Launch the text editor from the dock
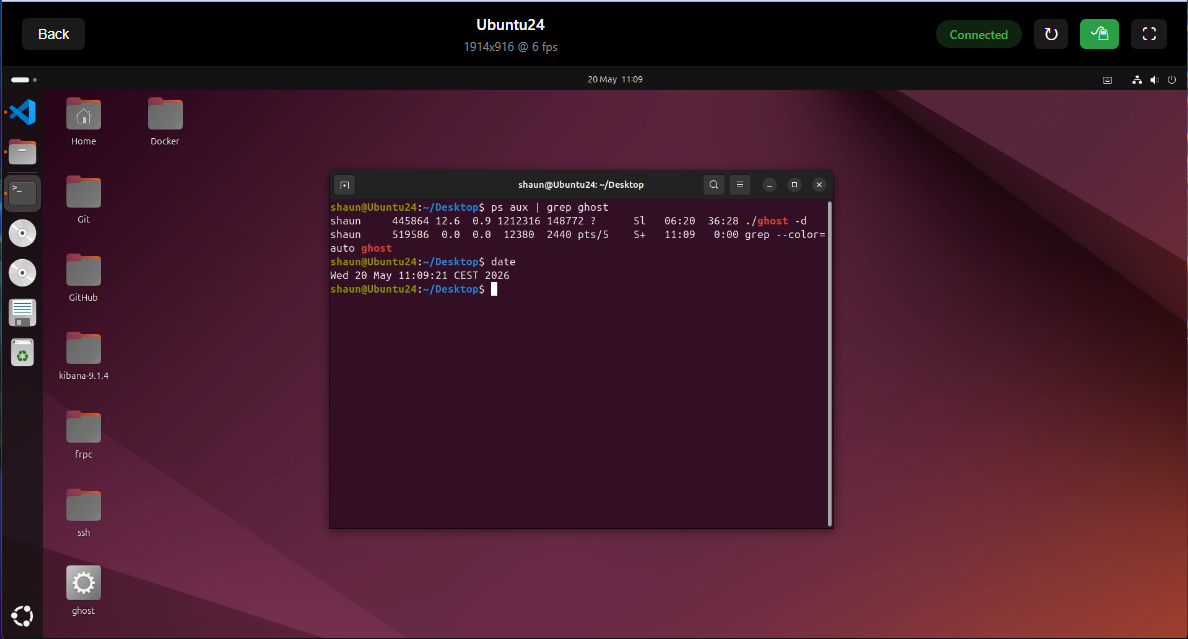This screenshot has height=639, width=1188. 23,312
